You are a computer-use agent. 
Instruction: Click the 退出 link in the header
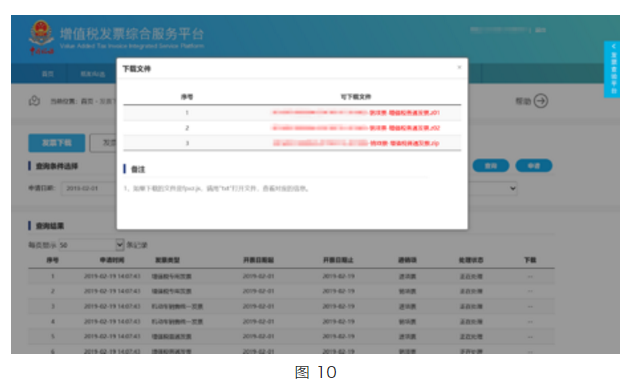click(540, 30)
